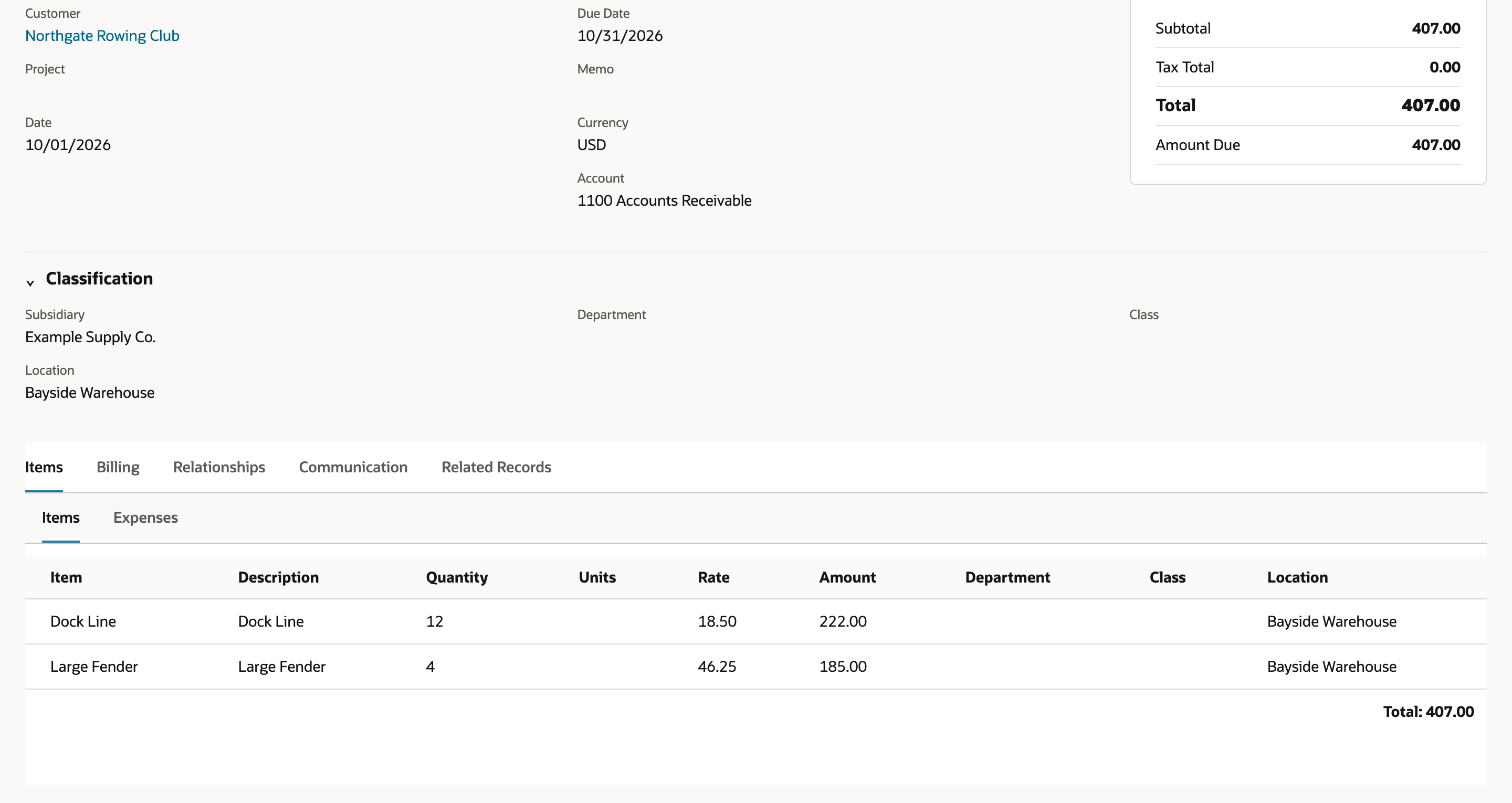Select the Items subtab beside Expenses

coord(60,517)
